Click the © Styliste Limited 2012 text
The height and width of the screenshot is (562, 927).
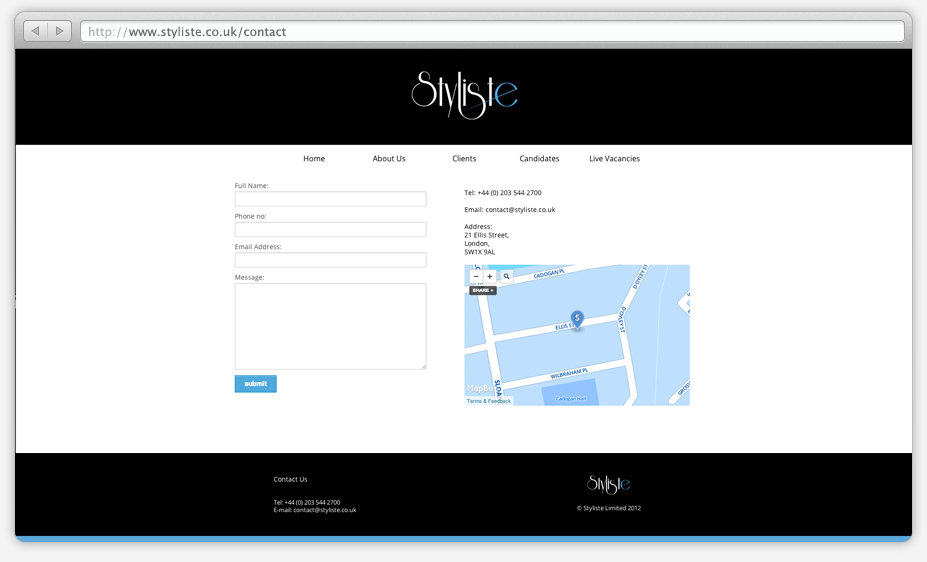609,508
